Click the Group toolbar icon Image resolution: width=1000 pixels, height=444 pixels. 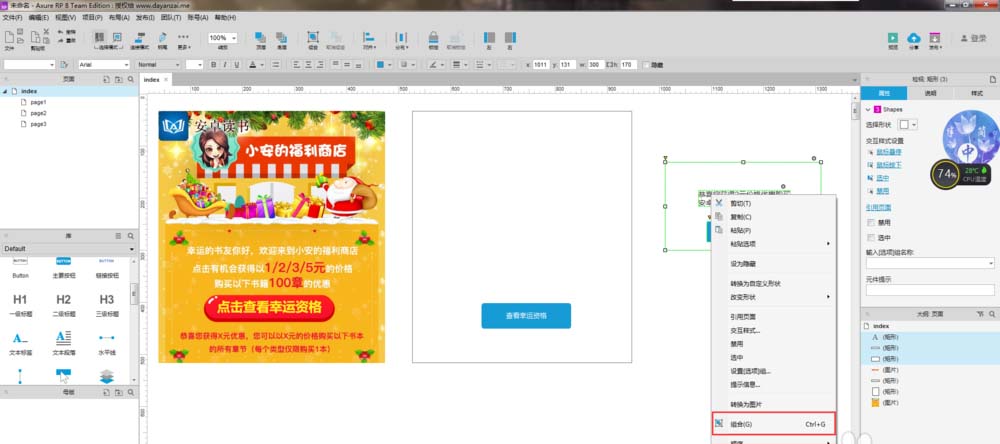[x=313, y=37]
